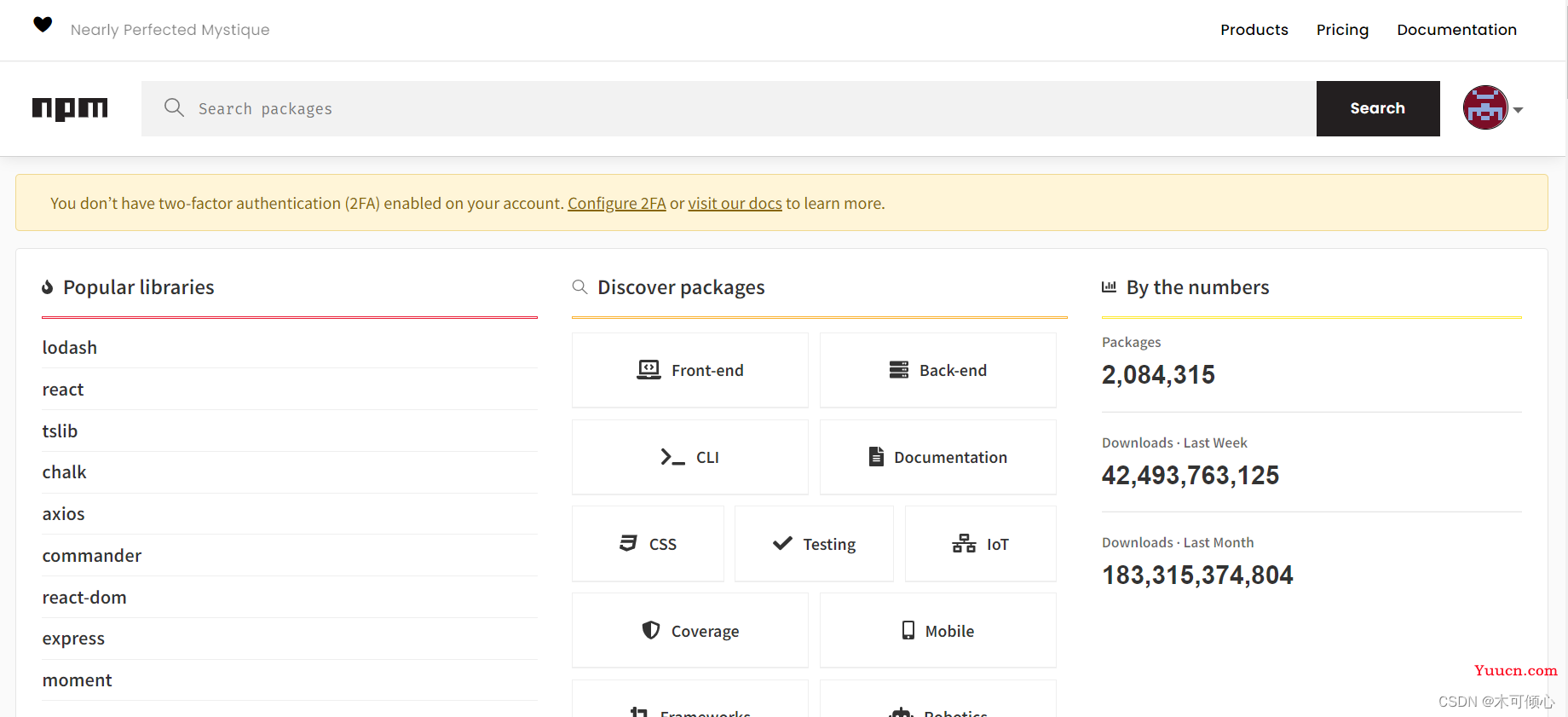Browse CLI packages
This screenshot has height=717, width=1568.
pos(690,457)
